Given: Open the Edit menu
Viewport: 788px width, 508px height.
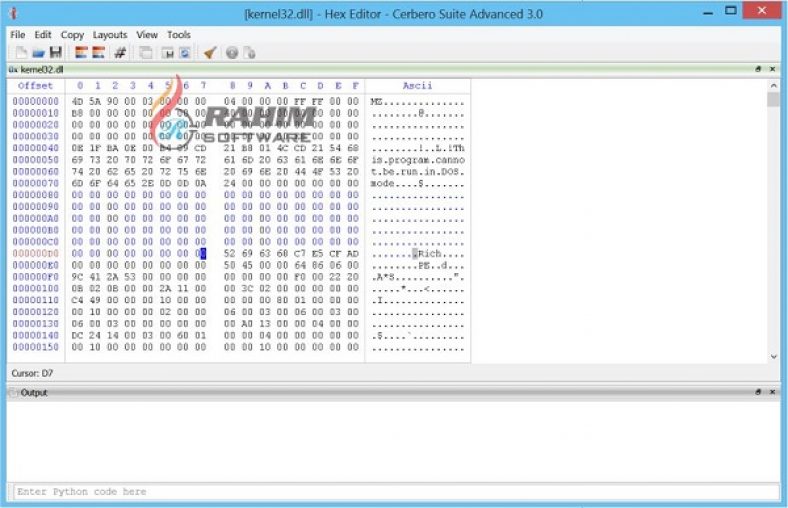Looking at the screenshot, I should [43, 35].
